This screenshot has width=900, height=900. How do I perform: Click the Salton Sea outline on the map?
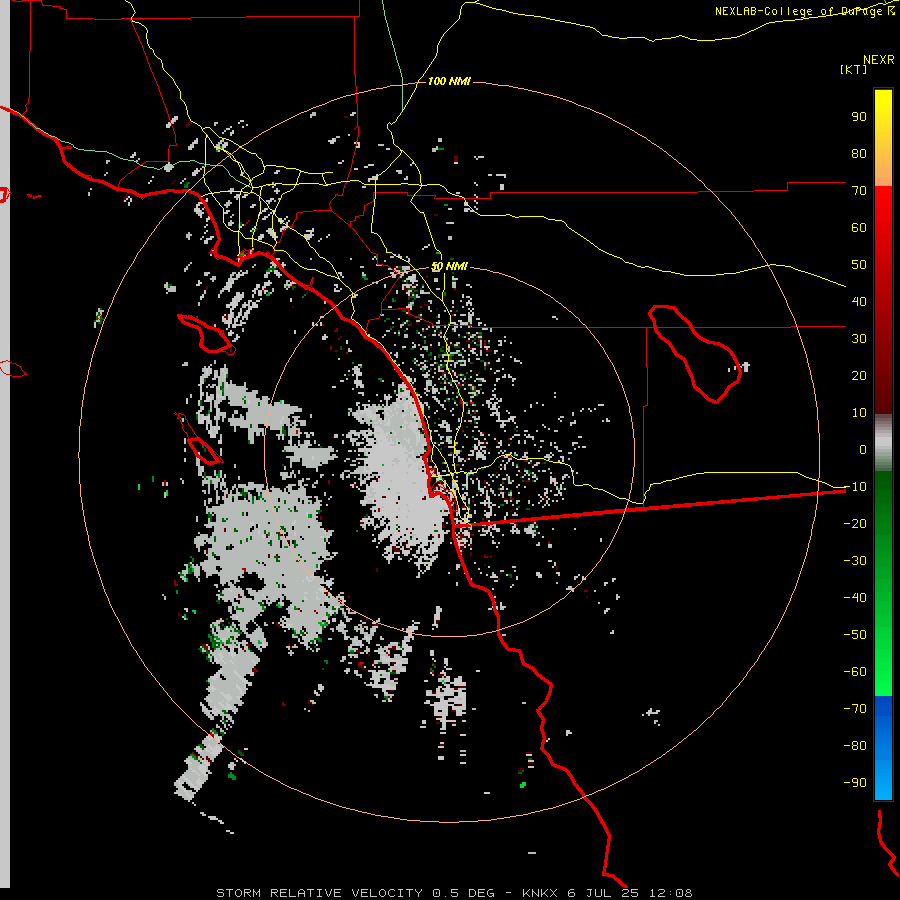tap(695, 354)
